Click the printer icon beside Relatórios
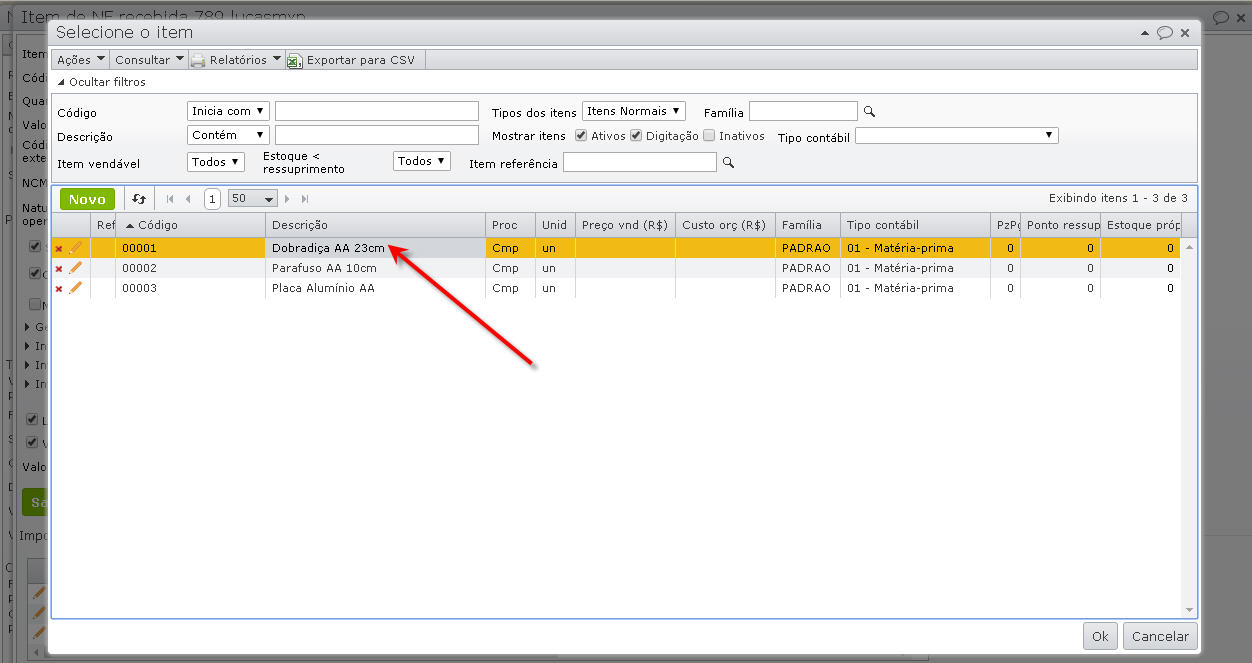This screenshot has height=663, width=1252. click(198, 60)
